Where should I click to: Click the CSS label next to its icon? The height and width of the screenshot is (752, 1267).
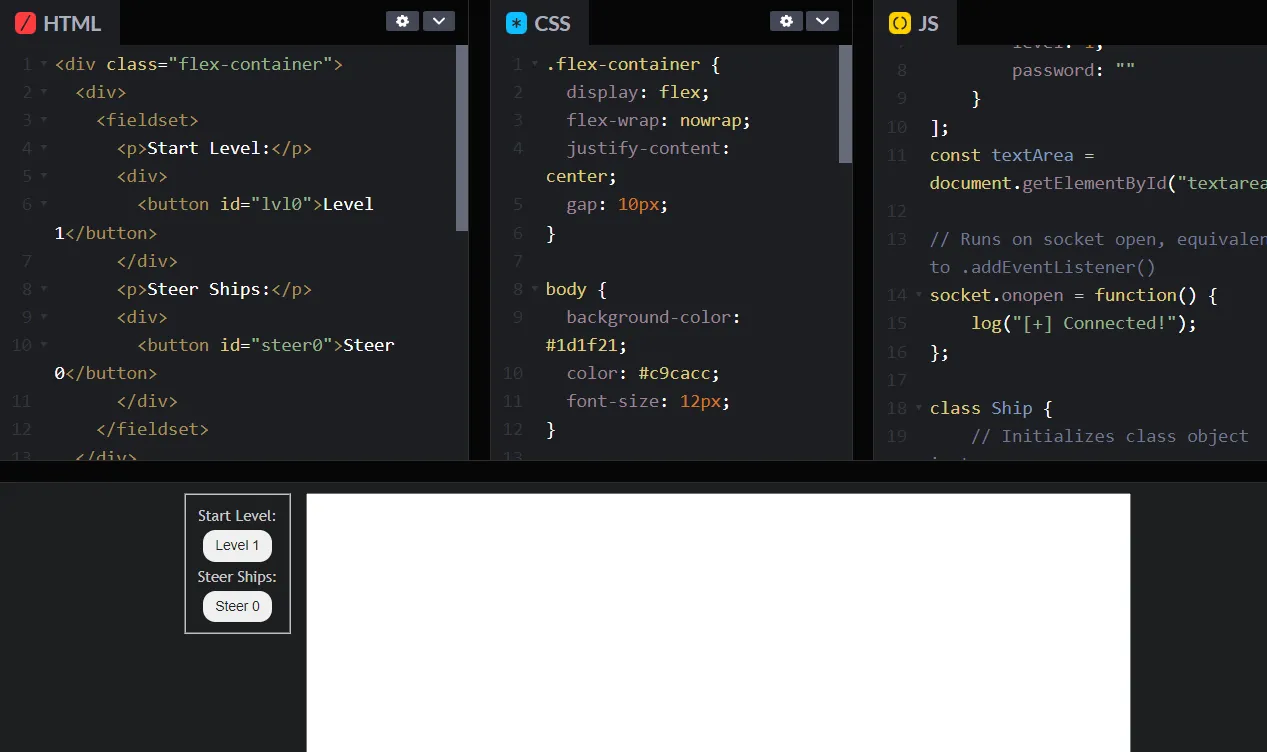pyautogui.click(x=554, y=22)
